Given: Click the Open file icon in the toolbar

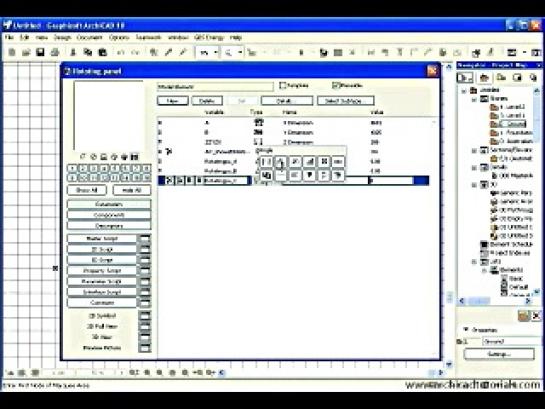Looking at the screenshot, I should point(26,52).
